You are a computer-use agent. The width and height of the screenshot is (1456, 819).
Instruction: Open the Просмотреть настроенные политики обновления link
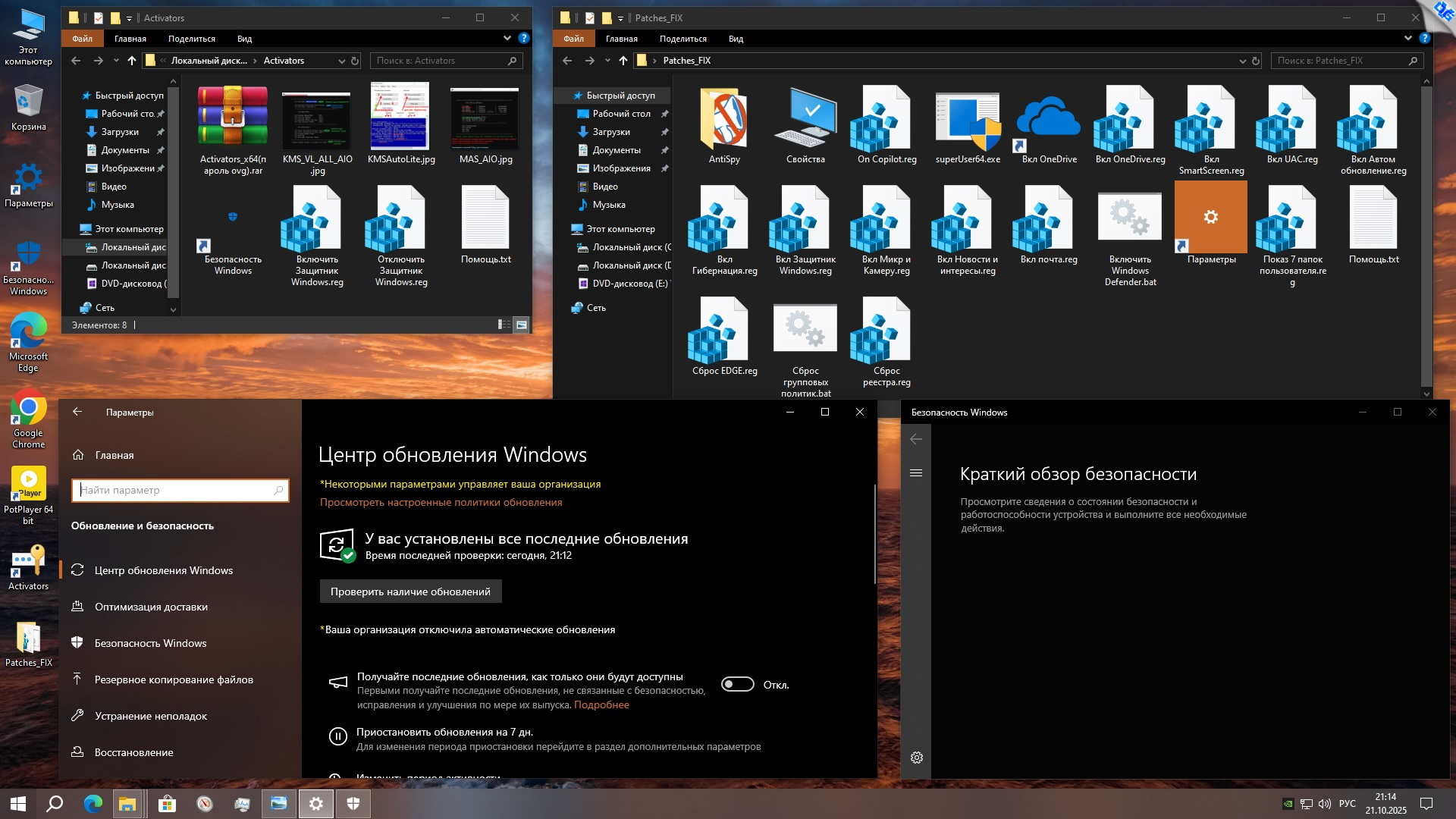(442, 502)
